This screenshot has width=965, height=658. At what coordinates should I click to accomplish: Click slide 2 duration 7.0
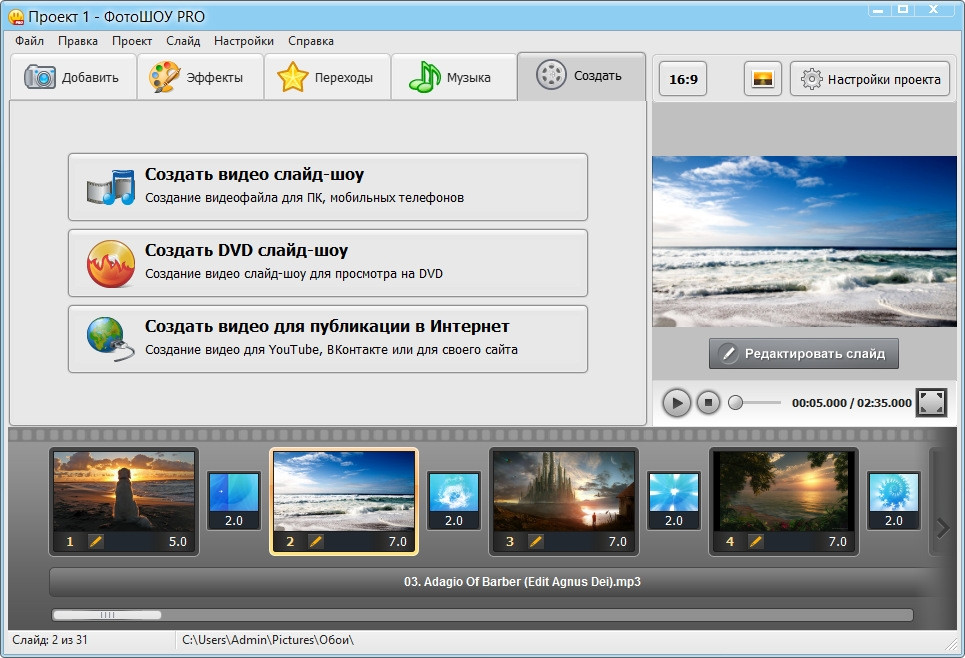398,542
